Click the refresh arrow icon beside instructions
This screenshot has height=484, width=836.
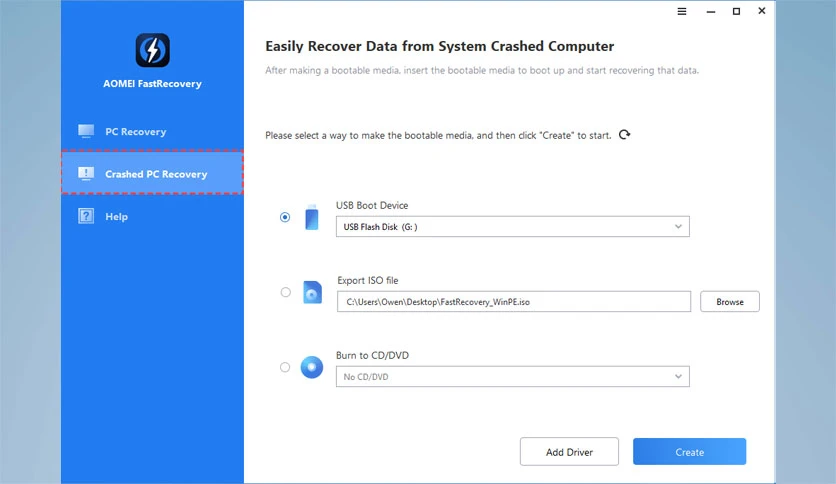point(624,134)
